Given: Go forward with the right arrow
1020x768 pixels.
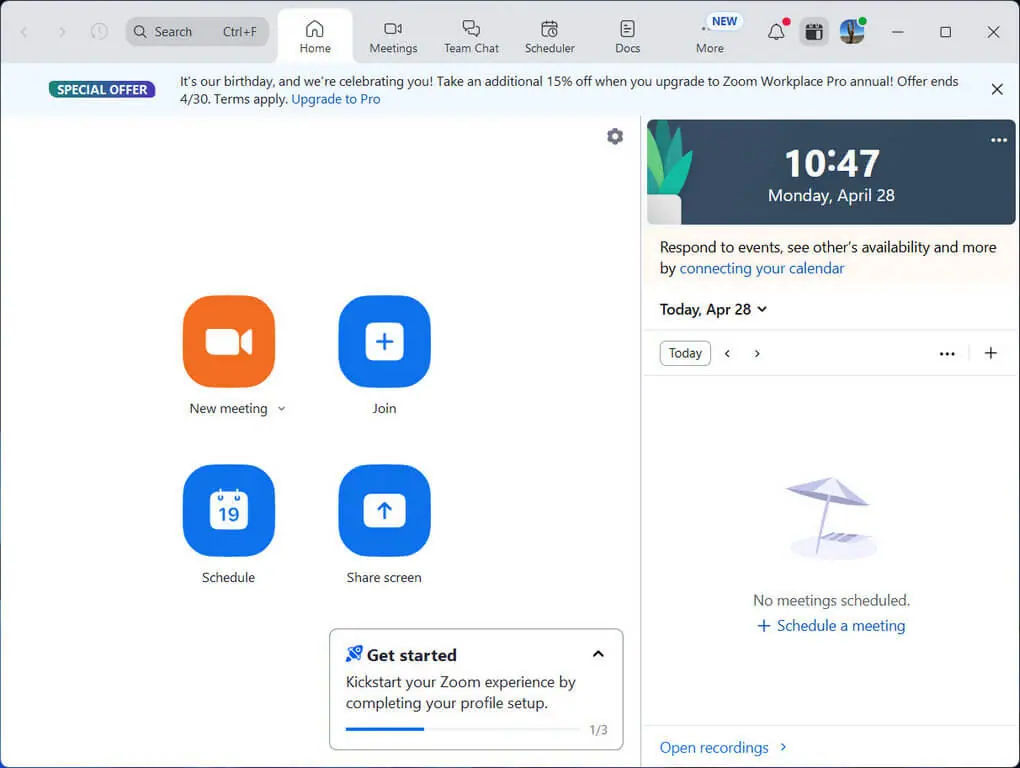Looking at the screenshot, I should [62, 32].
